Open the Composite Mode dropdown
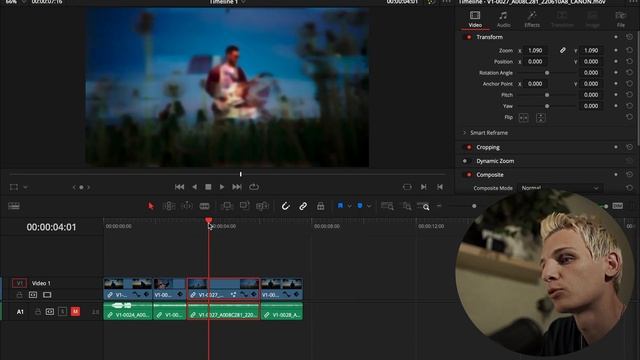 pos(560,188)
